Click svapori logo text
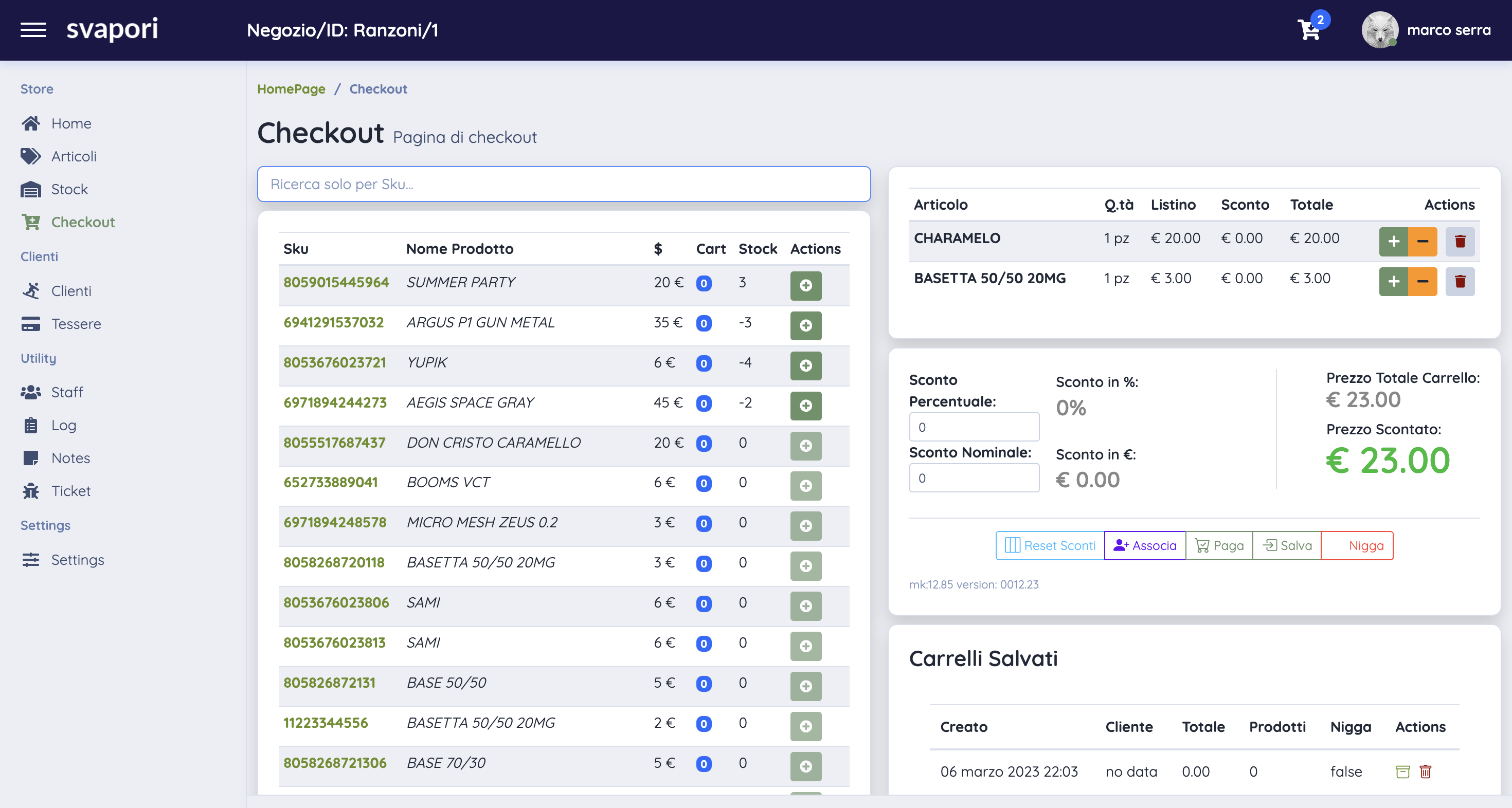Screen dimensions: 1512x808 coord(112,29)
